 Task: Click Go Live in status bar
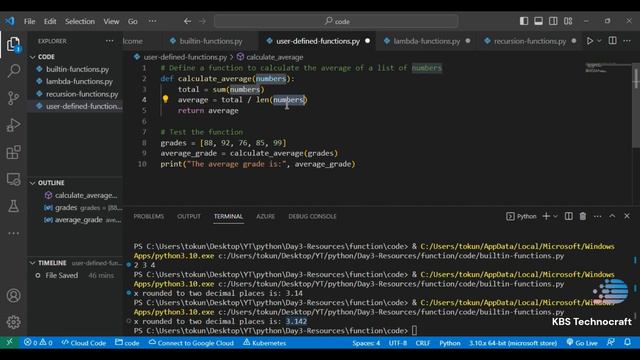pos(582,343)
